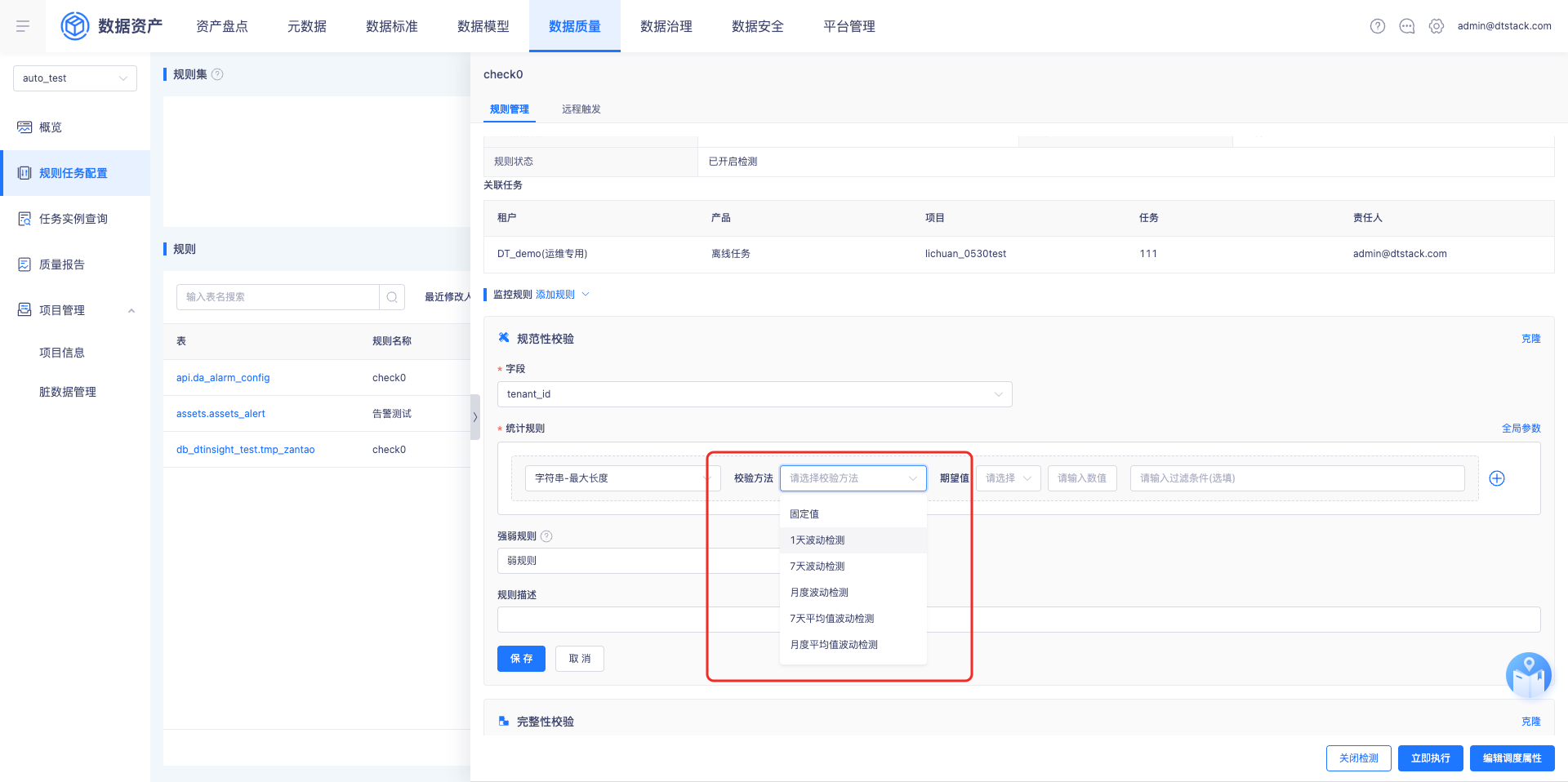Screen dimensions: 1568x782
Task: Click the plus icon to add statistic rule
Action: click(1497, 478)
